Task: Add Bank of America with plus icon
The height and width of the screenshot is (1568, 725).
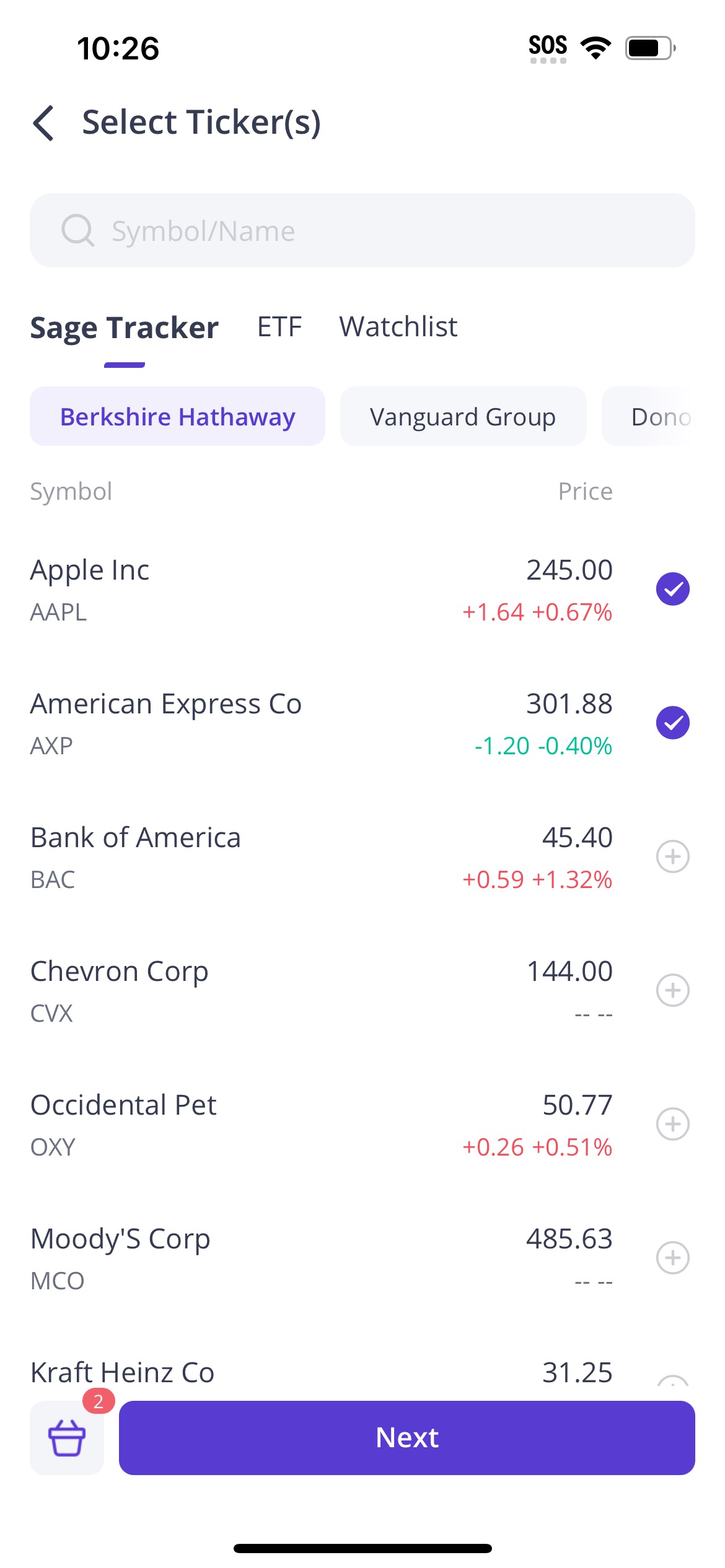Action: (672, 856)
